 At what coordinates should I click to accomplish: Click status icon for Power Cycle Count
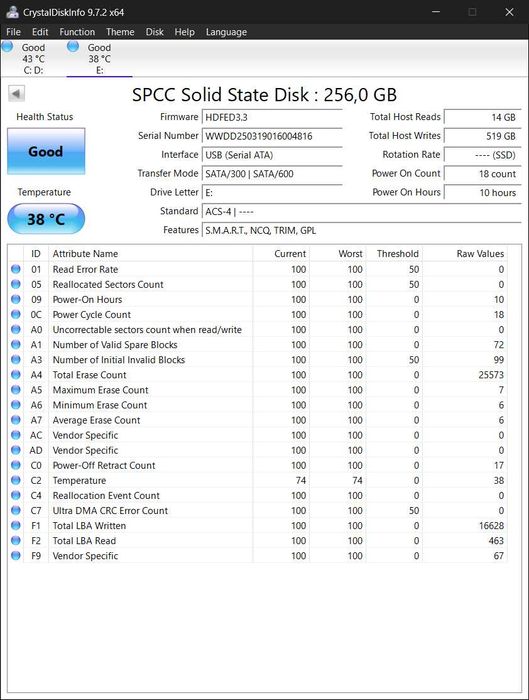pyautogui.click(x=16, y=314)
